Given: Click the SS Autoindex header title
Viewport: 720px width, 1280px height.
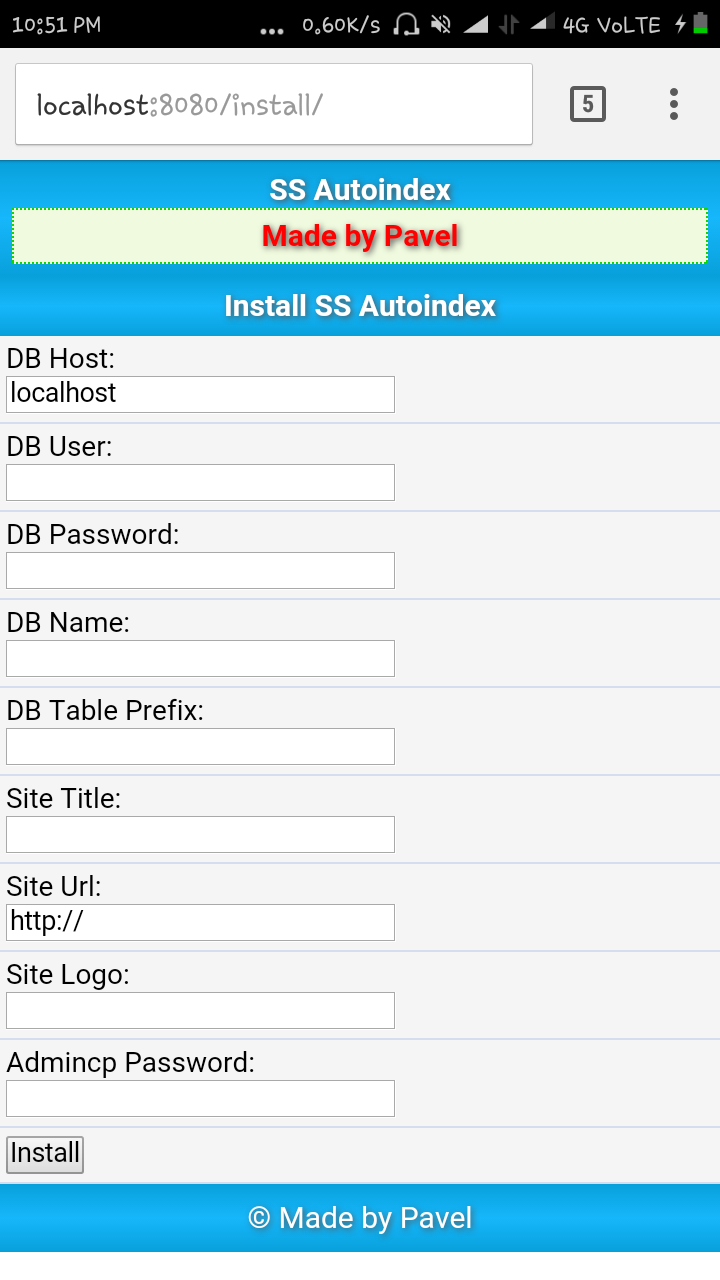Looking at the screenshot, I should (360, 189).
